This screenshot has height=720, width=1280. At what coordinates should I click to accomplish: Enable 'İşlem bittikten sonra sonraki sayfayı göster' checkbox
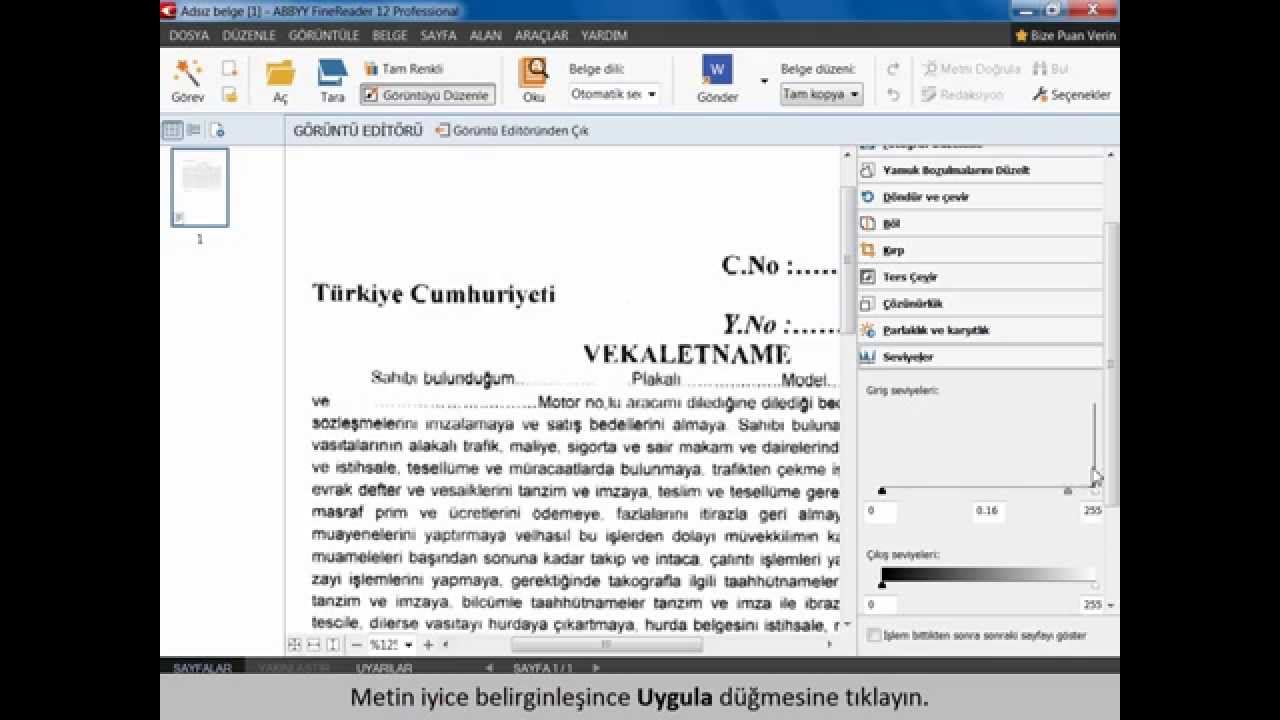874,635
